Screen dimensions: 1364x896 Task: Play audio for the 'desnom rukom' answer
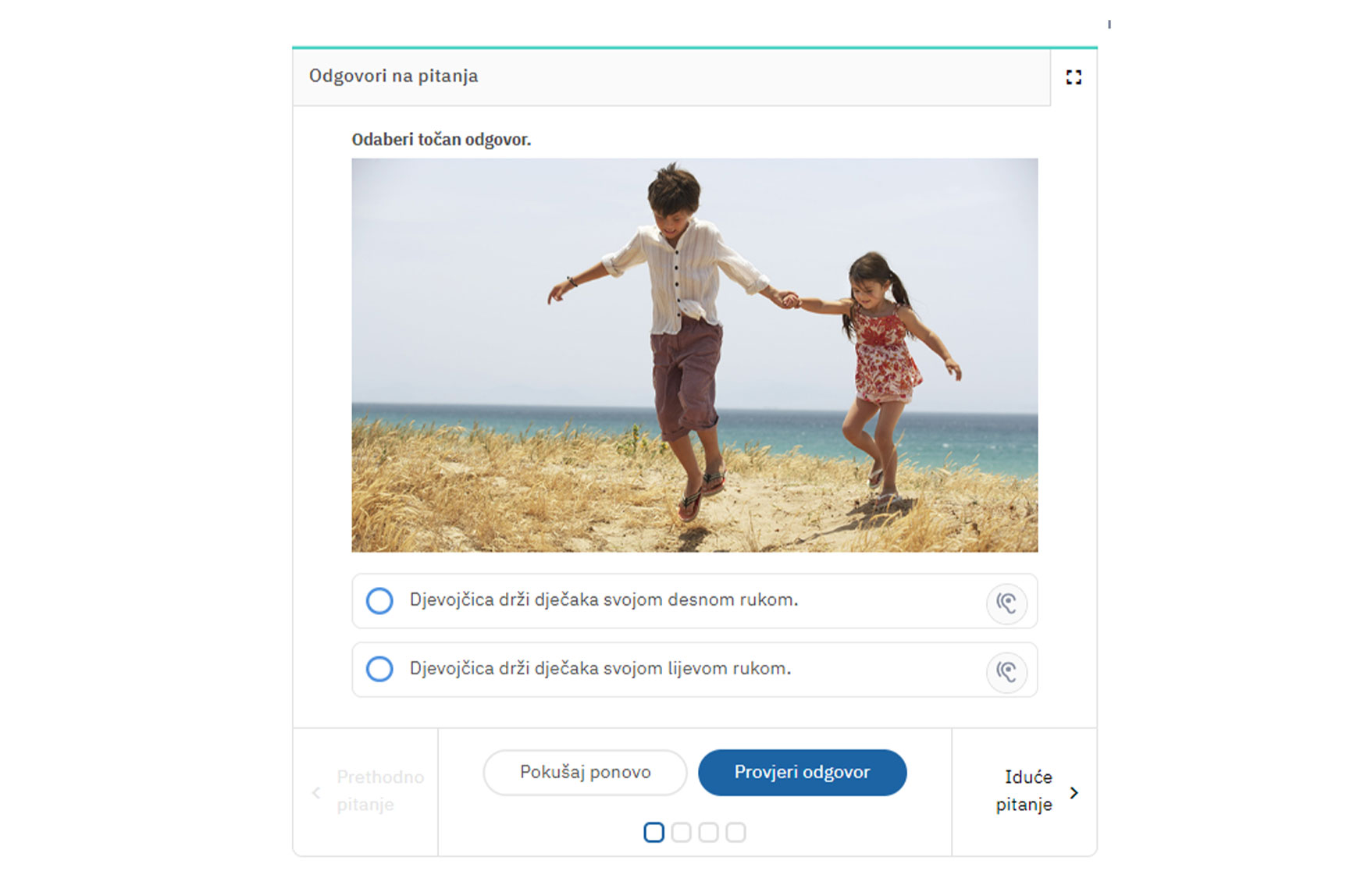click(1006, 603)
